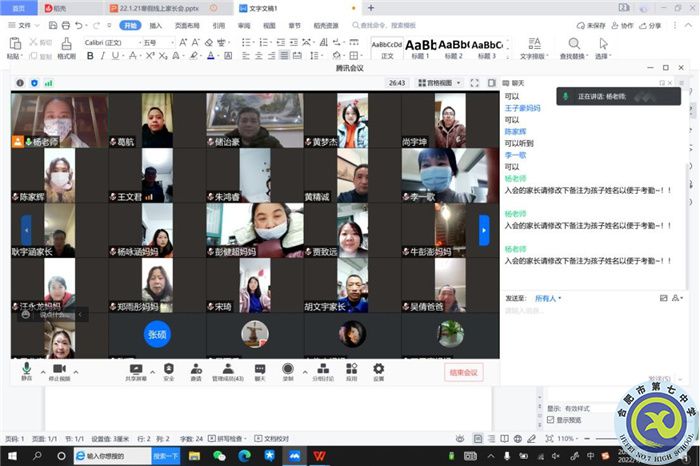The image size is (700, 466).
Task: Start recording with the record icon
Action: 288,370
